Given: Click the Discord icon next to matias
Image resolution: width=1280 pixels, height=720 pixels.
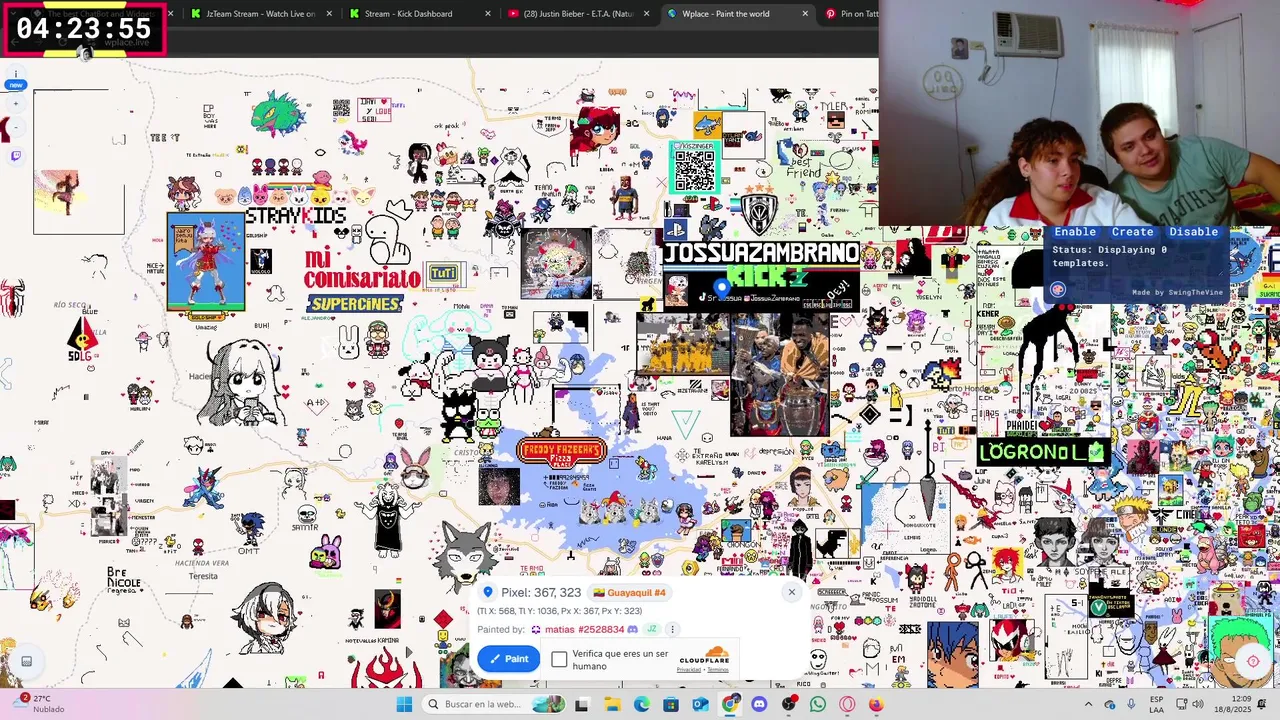Looking at the screenshot, I should tap(632, 630).
